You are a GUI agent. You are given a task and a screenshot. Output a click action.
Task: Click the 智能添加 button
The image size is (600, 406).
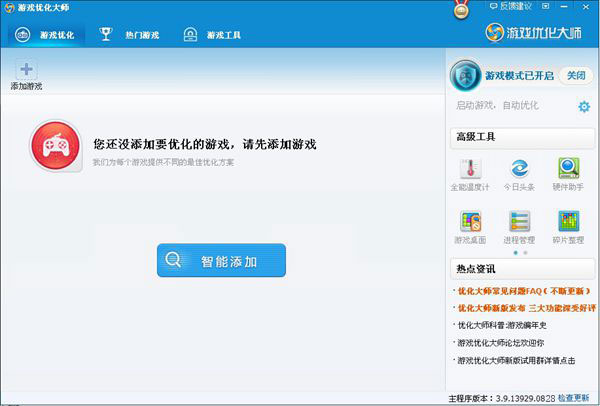coord(221,260)
